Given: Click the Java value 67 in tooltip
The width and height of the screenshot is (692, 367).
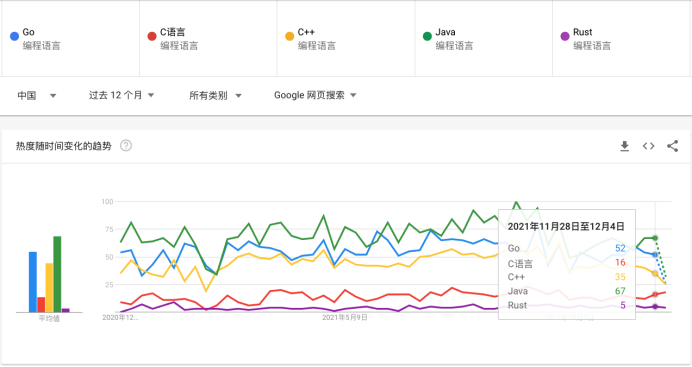Looking at the screenshot, I should 620,291.
